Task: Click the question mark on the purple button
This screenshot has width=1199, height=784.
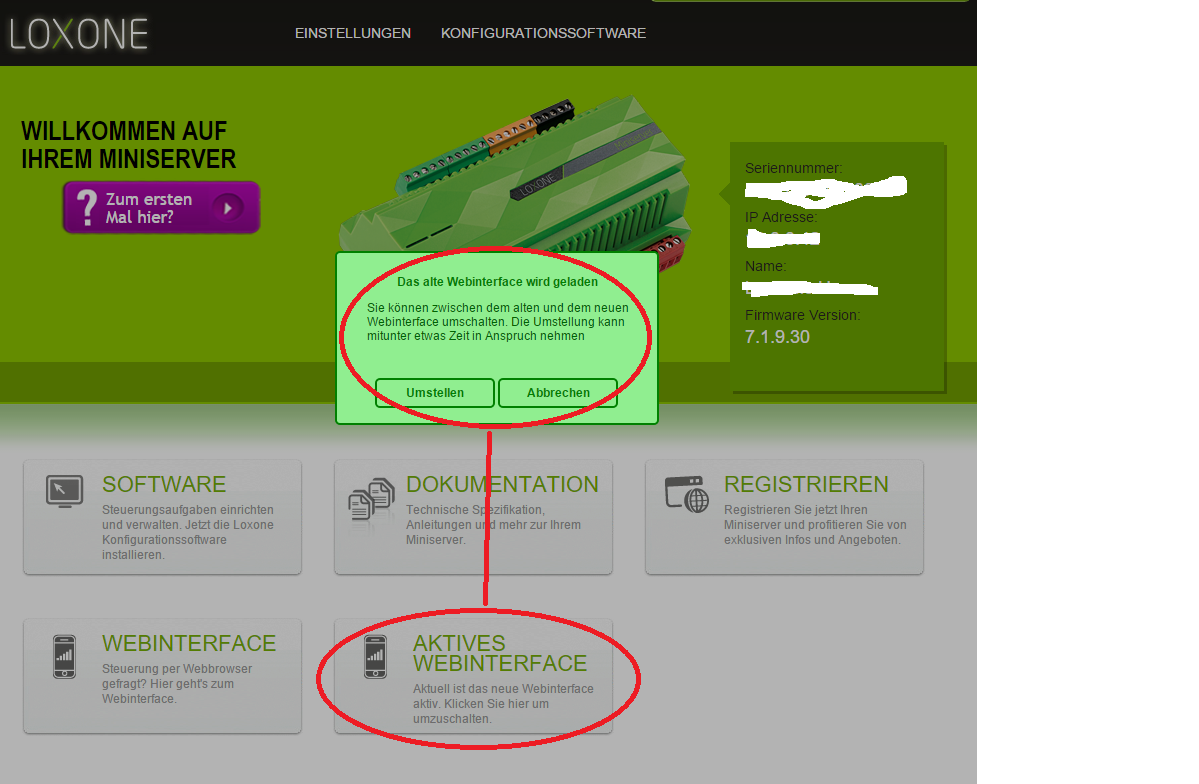Action: coord(87,207)
